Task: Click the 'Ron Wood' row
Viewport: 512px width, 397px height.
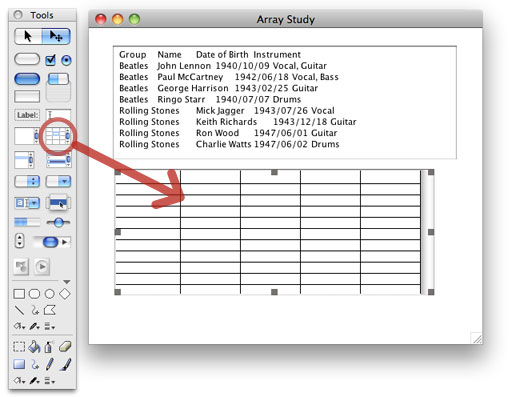Action: 228,133
